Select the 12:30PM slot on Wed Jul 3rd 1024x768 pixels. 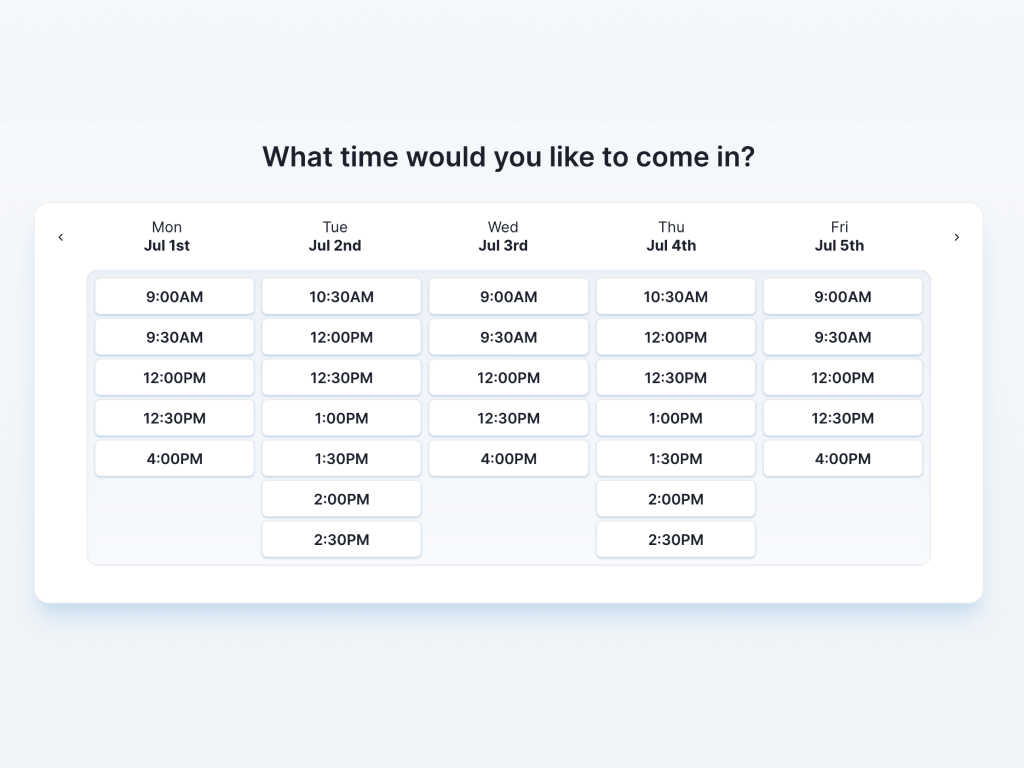508,418
